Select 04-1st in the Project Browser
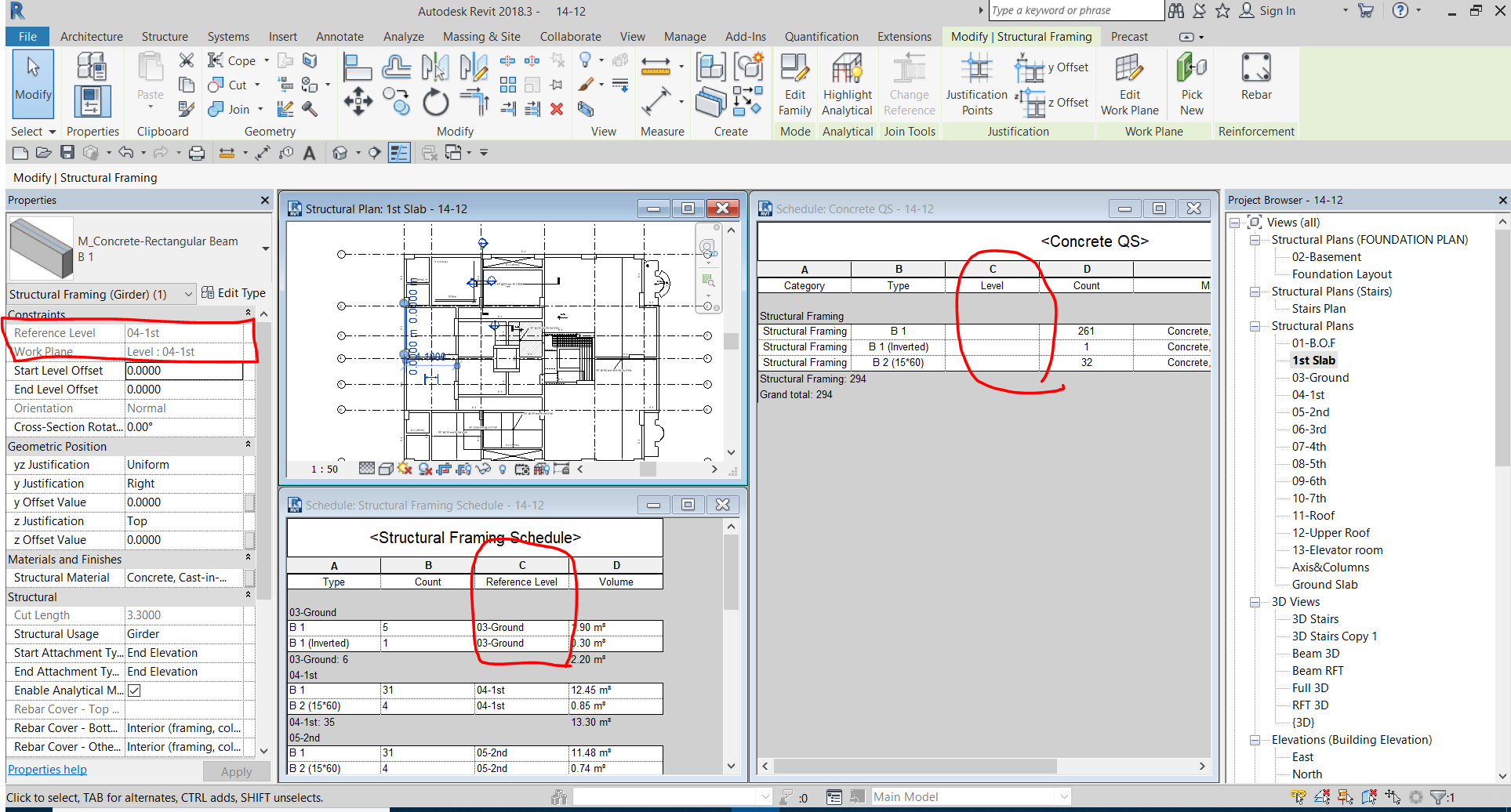The image size is (1511, 812). pos(1309,394)
